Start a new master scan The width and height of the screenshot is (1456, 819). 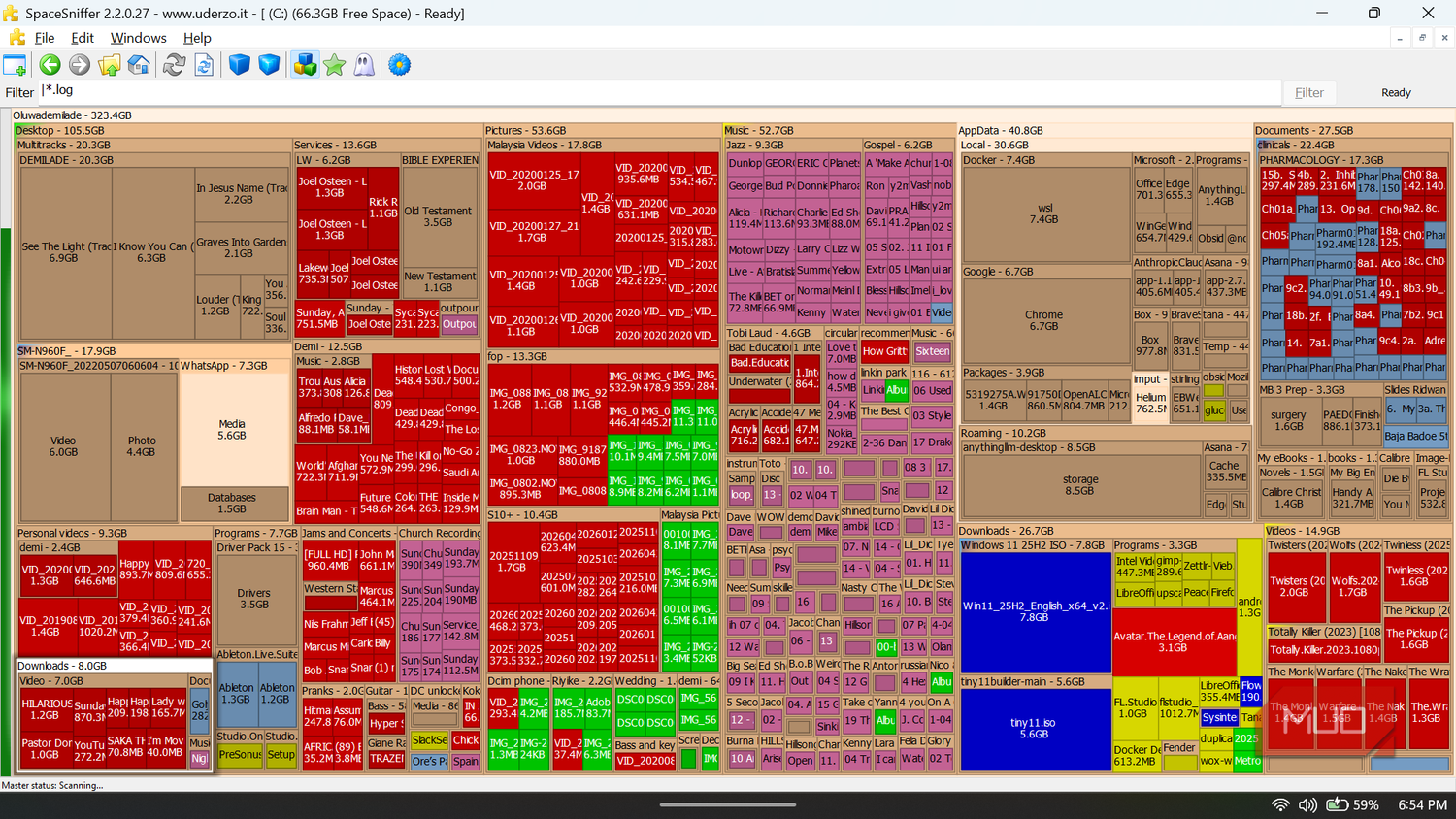175,65
